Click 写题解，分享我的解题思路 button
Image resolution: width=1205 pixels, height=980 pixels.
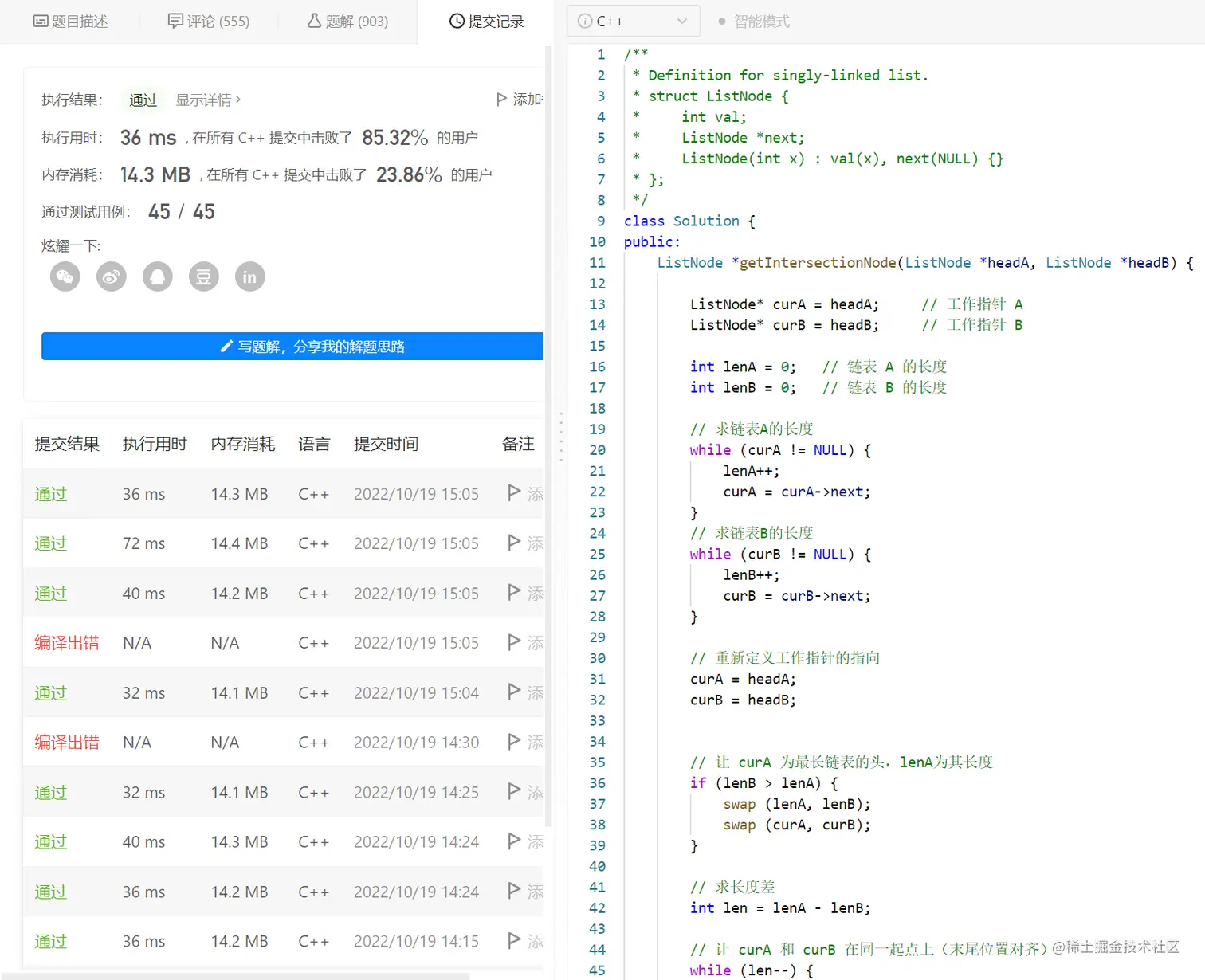click(x=292, y=347)
